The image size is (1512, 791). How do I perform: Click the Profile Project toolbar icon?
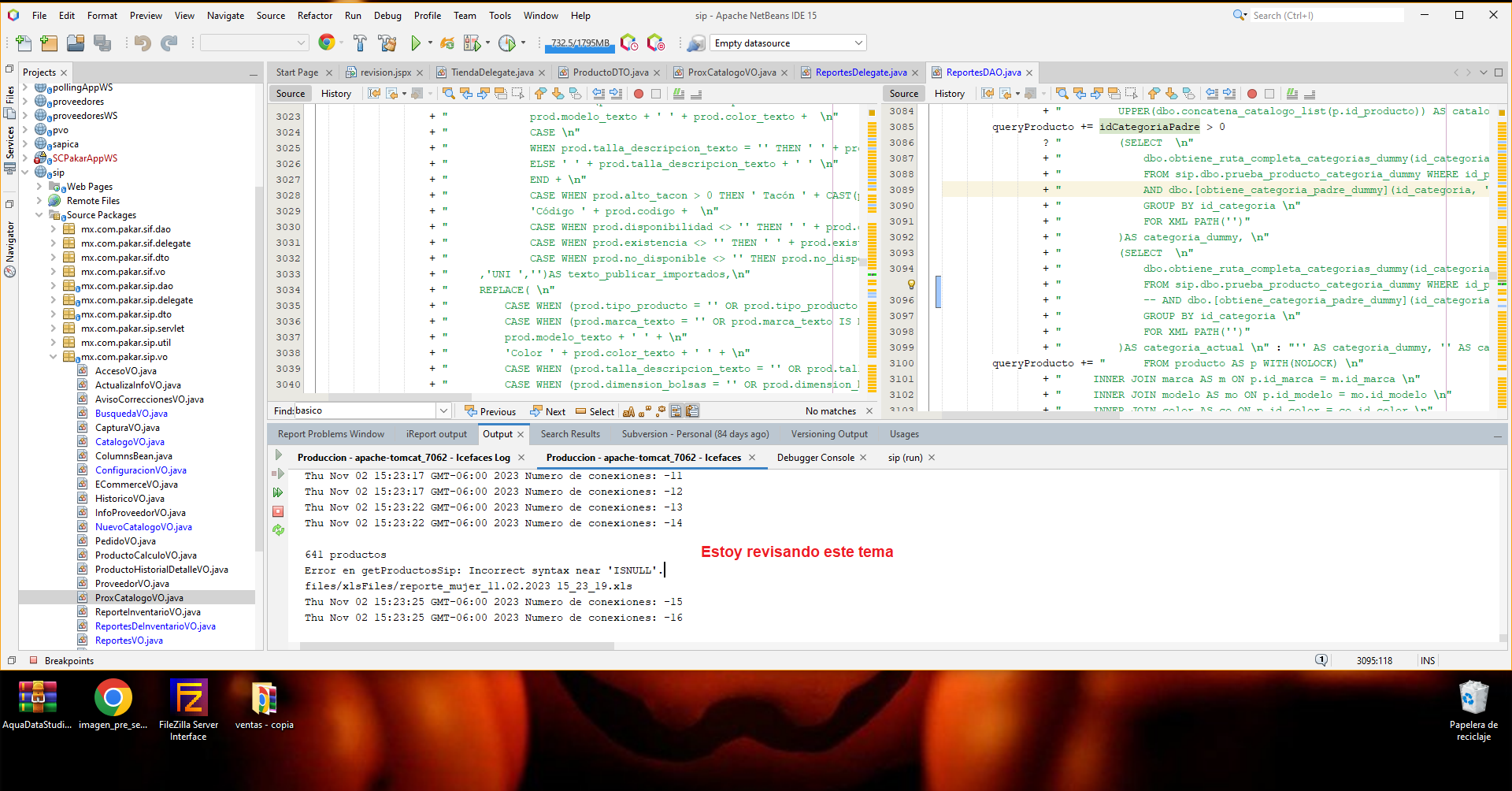point(507,43)
